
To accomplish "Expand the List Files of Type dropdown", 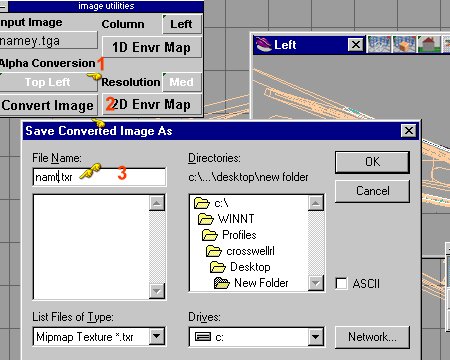I will tap(157, 337).
